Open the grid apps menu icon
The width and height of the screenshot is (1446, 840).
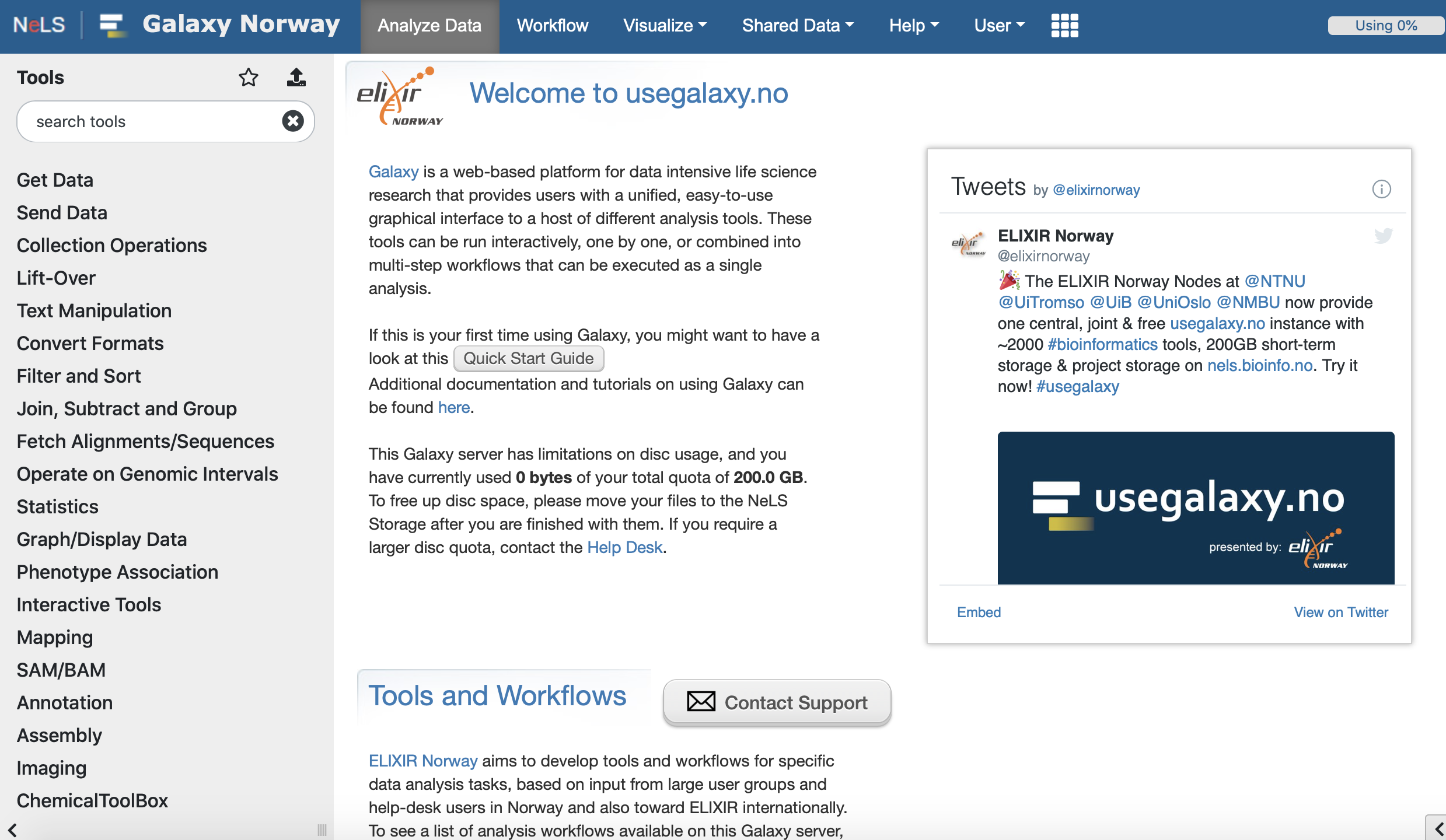[x=1065, y=26]
